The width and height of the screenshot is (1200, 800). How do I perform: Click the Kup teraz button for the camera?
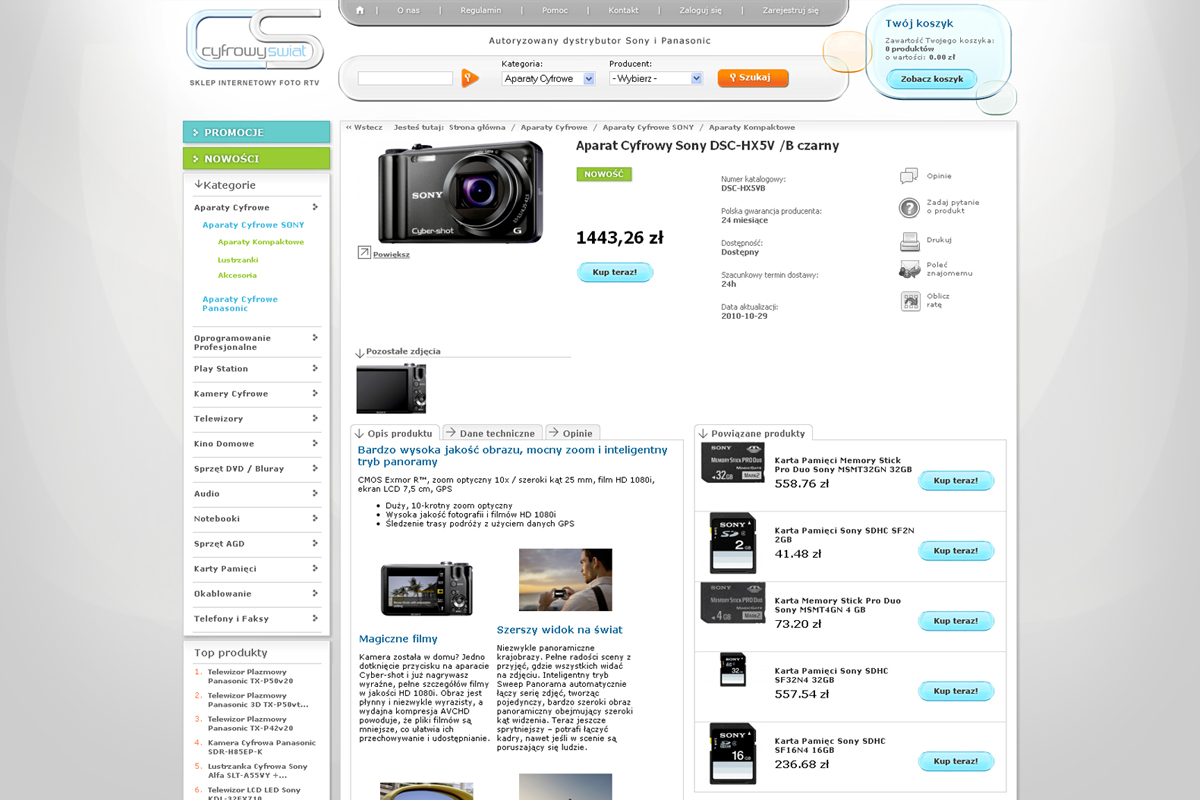(x=615, y=272)
